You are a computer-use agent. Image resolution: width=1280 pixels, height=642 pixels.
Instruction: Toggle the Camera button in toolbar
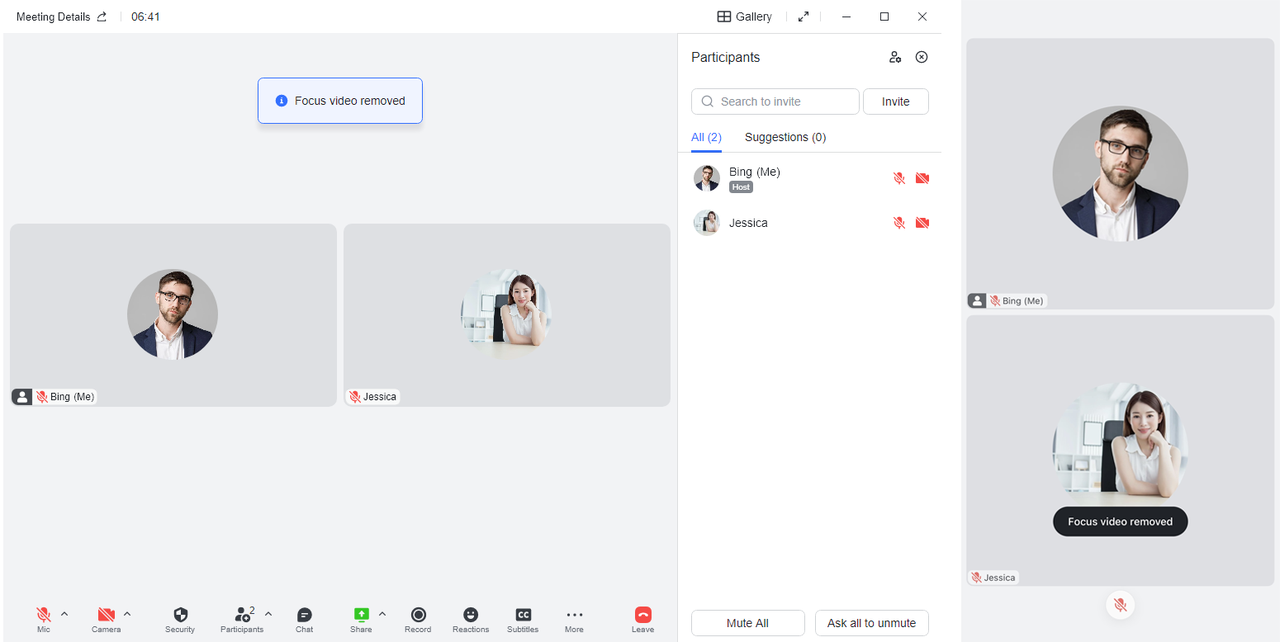click(106, 615)
